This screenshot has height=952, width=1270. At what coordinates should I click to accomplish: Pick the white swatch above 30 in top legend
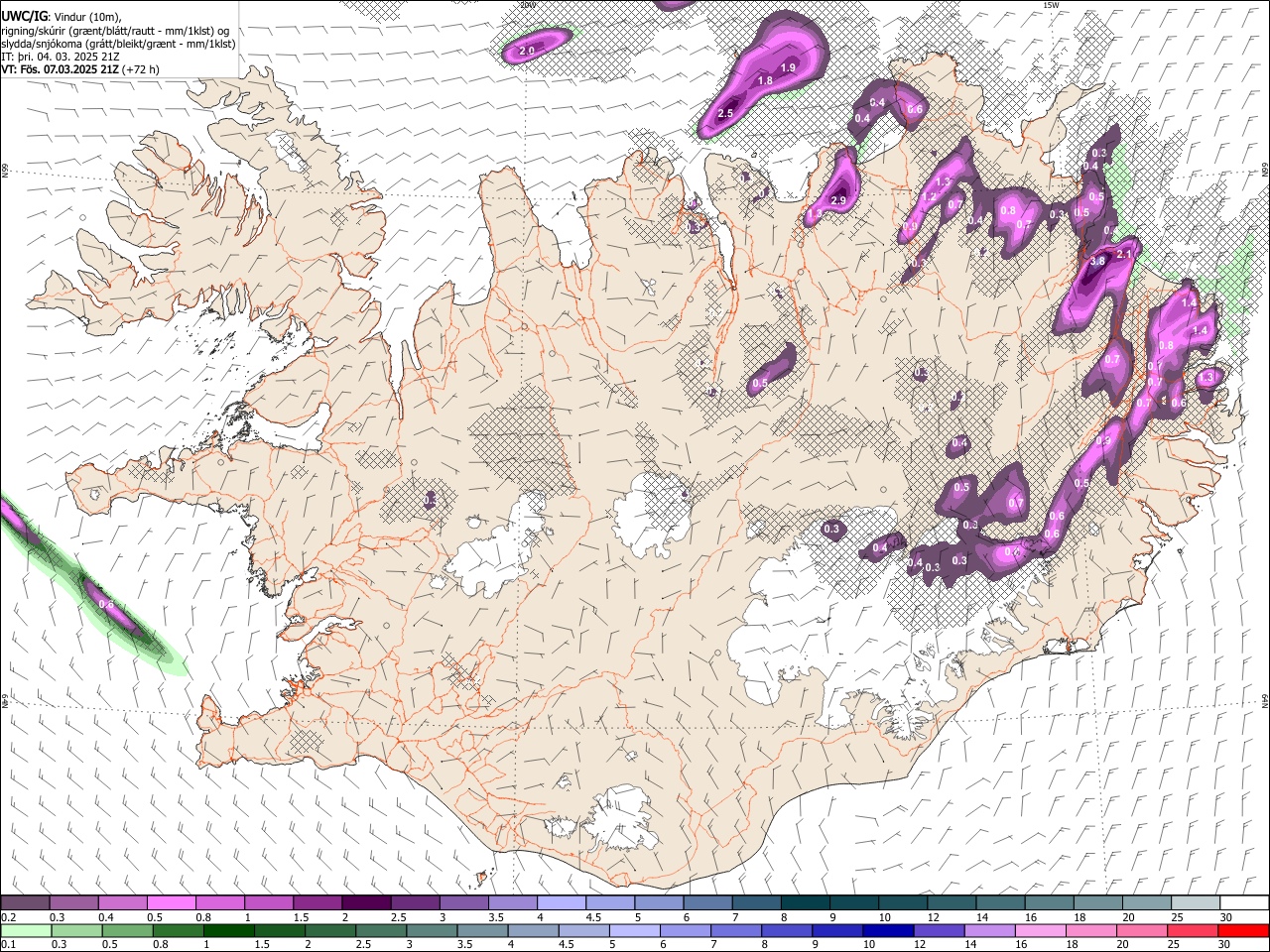click(1243, 902)
